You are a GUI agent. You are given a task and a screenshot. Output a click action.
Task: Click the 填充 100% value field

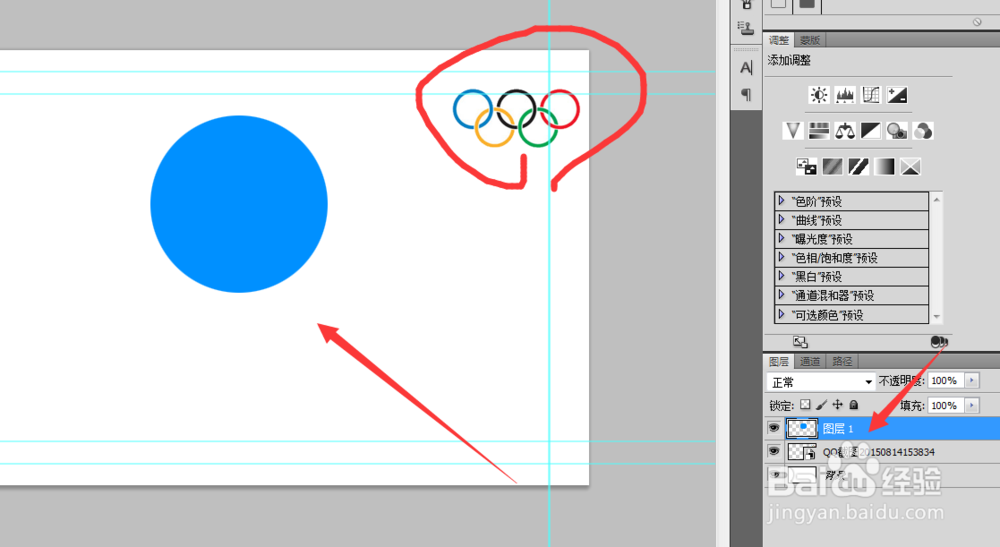click(946, 405)
